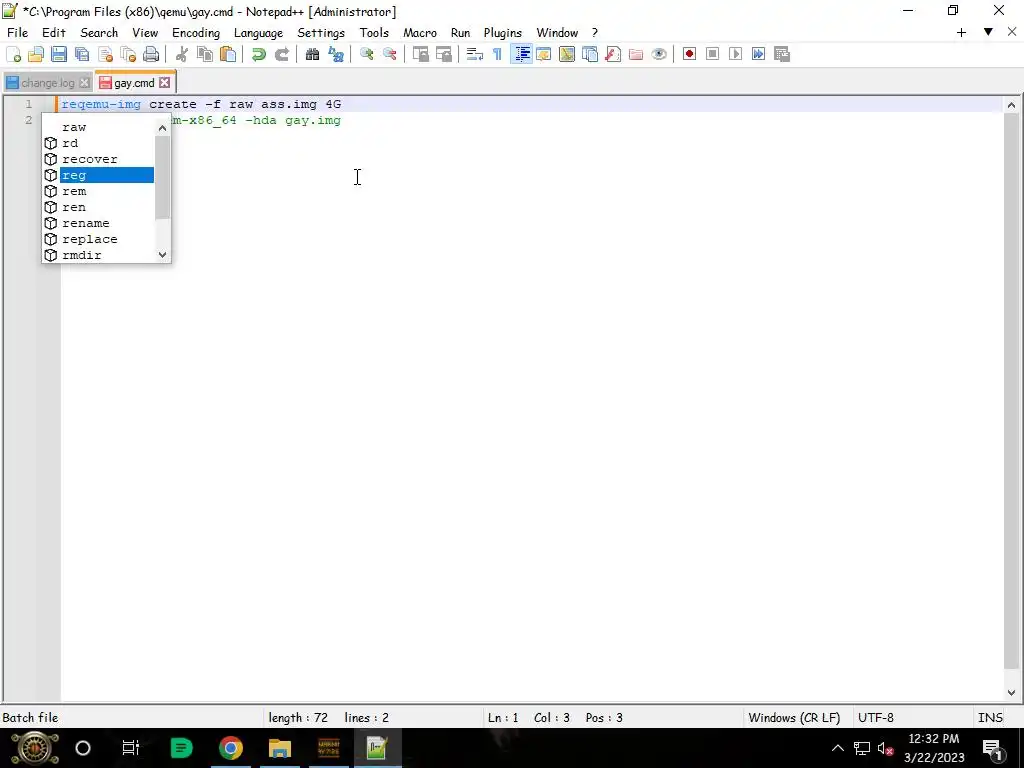1024x768 pixels.
Task: Open the notification center icon
Action: click(x=992, y=748)
